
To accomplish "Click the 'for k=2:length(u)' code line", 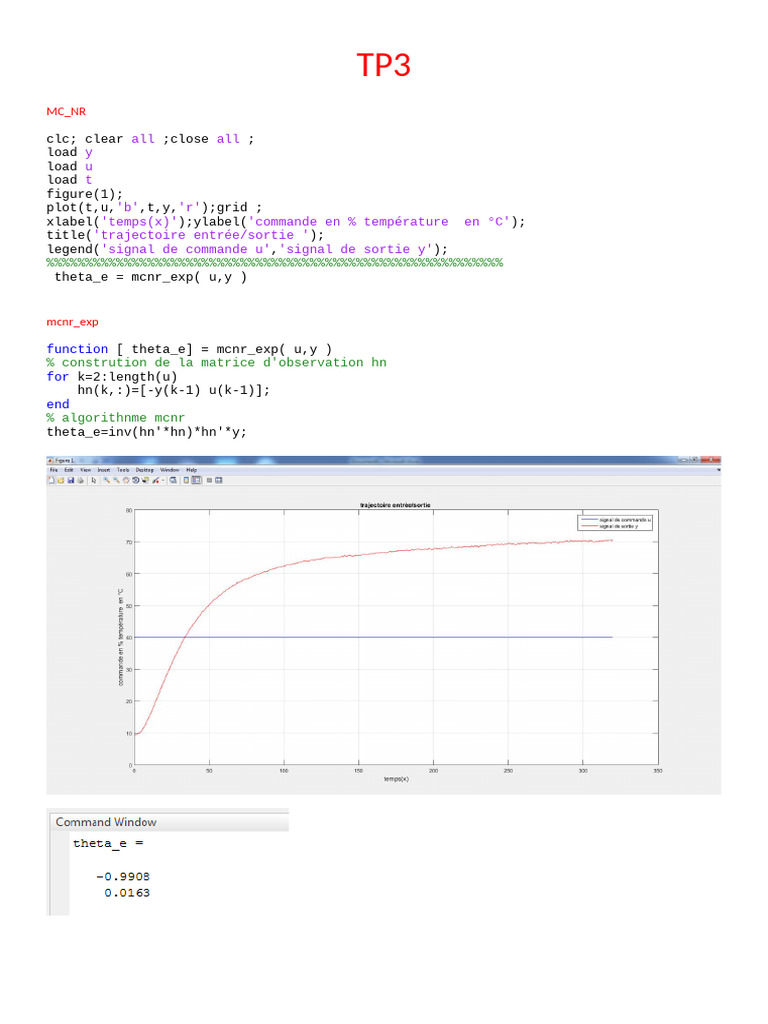I will [112, 377].
